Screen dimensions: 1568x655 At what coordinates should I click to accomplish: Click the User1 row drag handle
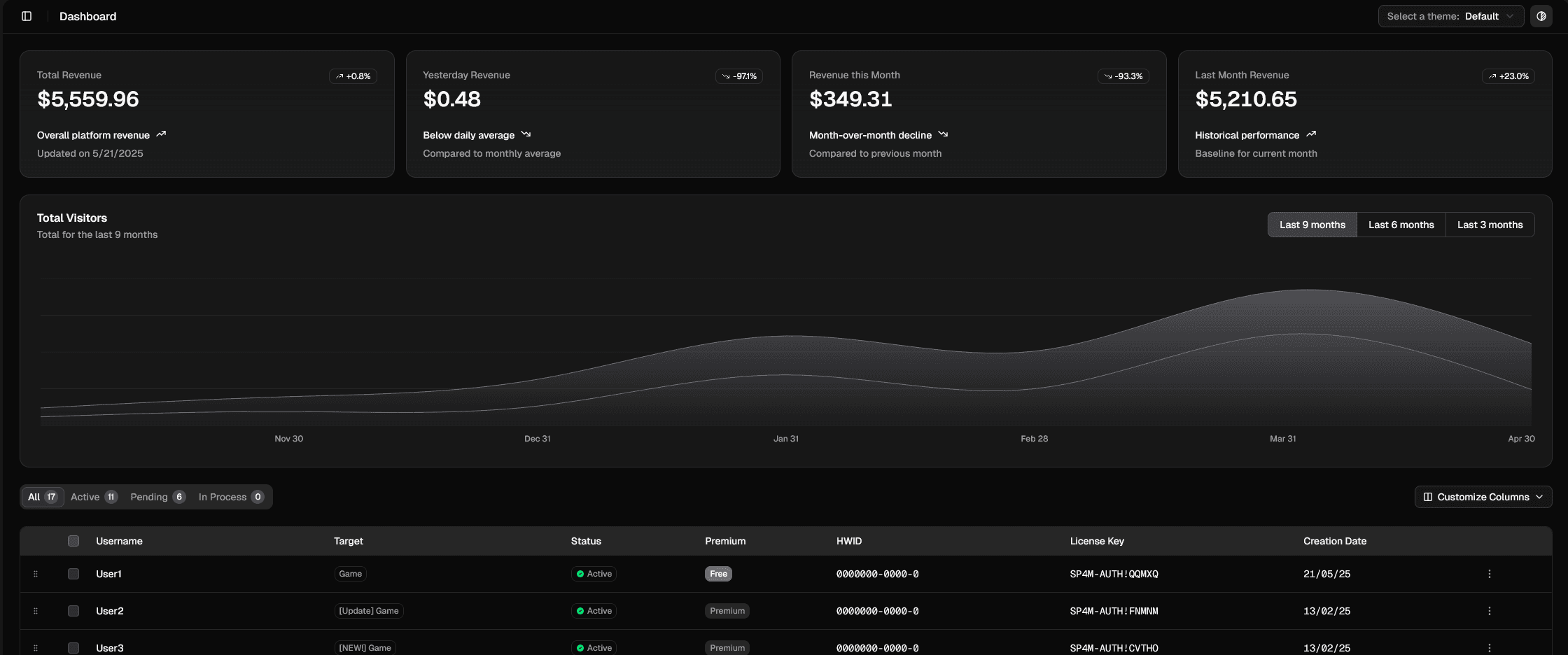36,574
